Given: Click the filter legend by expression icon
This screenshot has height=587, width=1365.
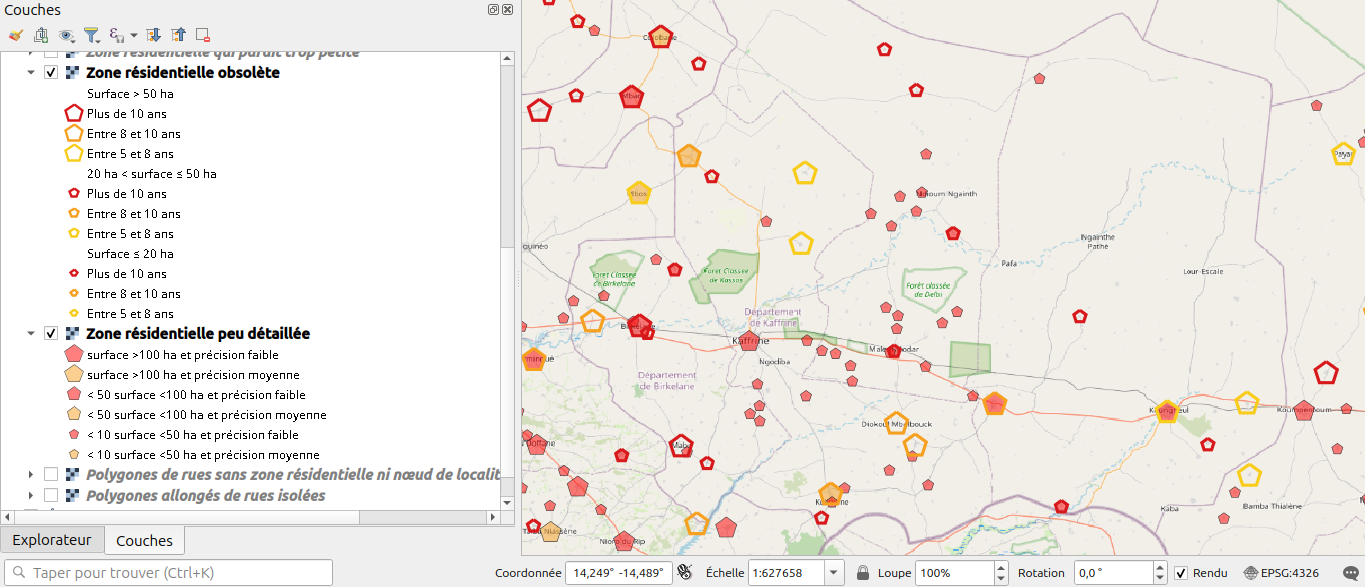Looking at the screenshot, I should pyautogui.click(x=117, y=35).
